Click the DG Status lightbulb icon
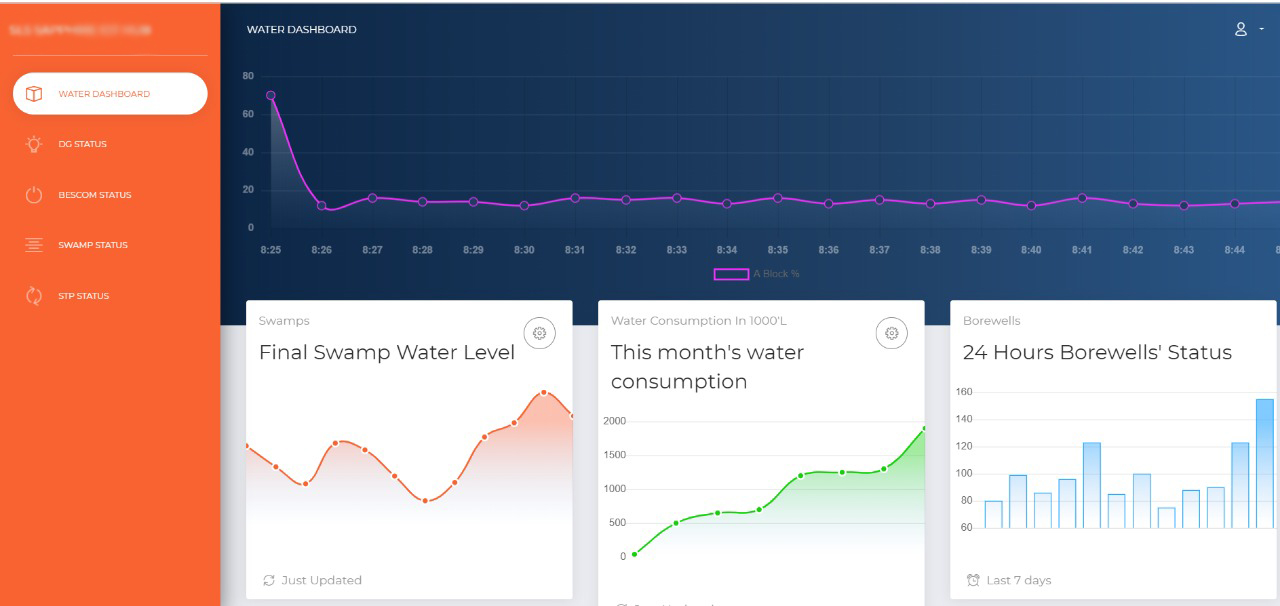 [x=34, y=144]
